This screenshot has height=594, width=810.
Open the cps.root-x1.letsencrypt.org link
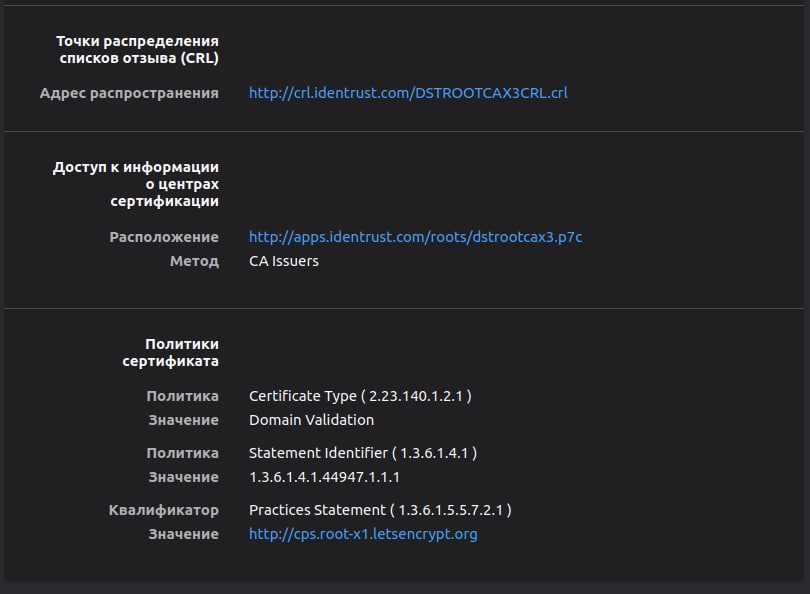click(363, 534)
